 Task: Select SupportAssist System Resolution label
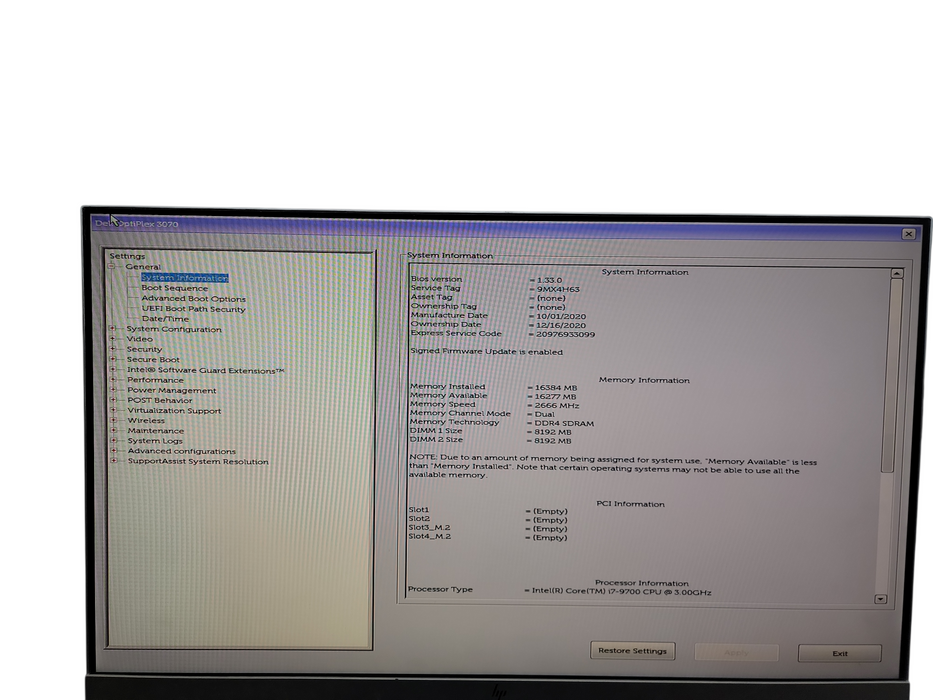[x=198, y=461]
